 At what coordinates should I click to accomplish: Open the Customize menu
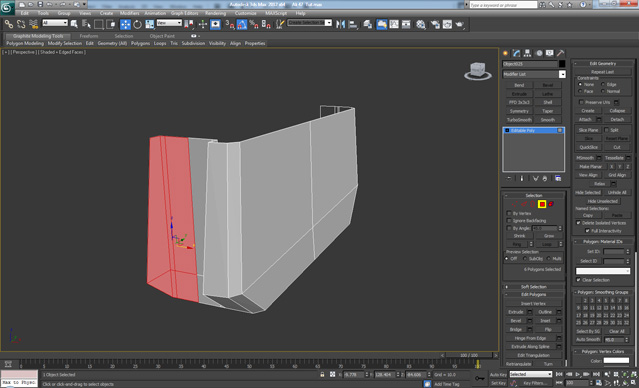coord(246,13)
